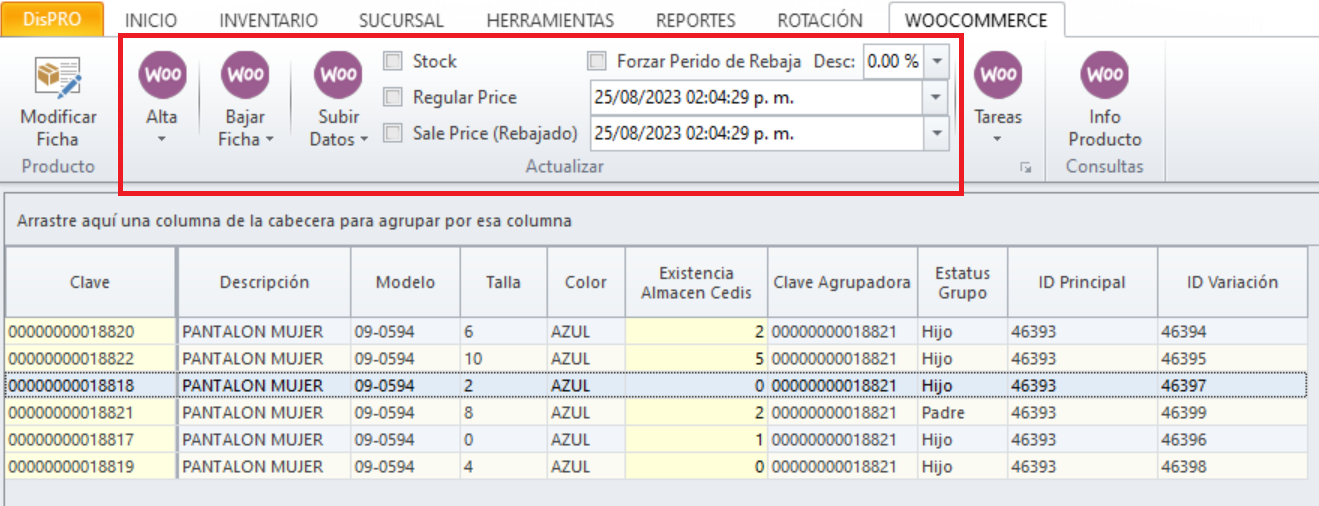The image size is (1319, 506).
Task: Click the Subir Datos Woo icon
Action: click(339, 75)
